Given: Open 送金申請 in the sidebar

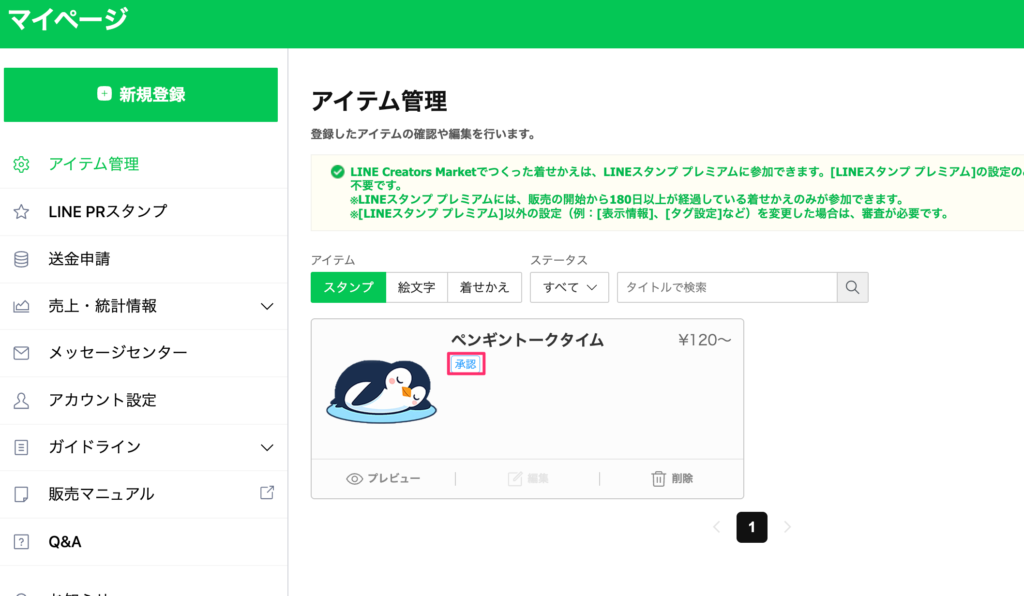Looking at the screenshot, I should coord(79,259).
